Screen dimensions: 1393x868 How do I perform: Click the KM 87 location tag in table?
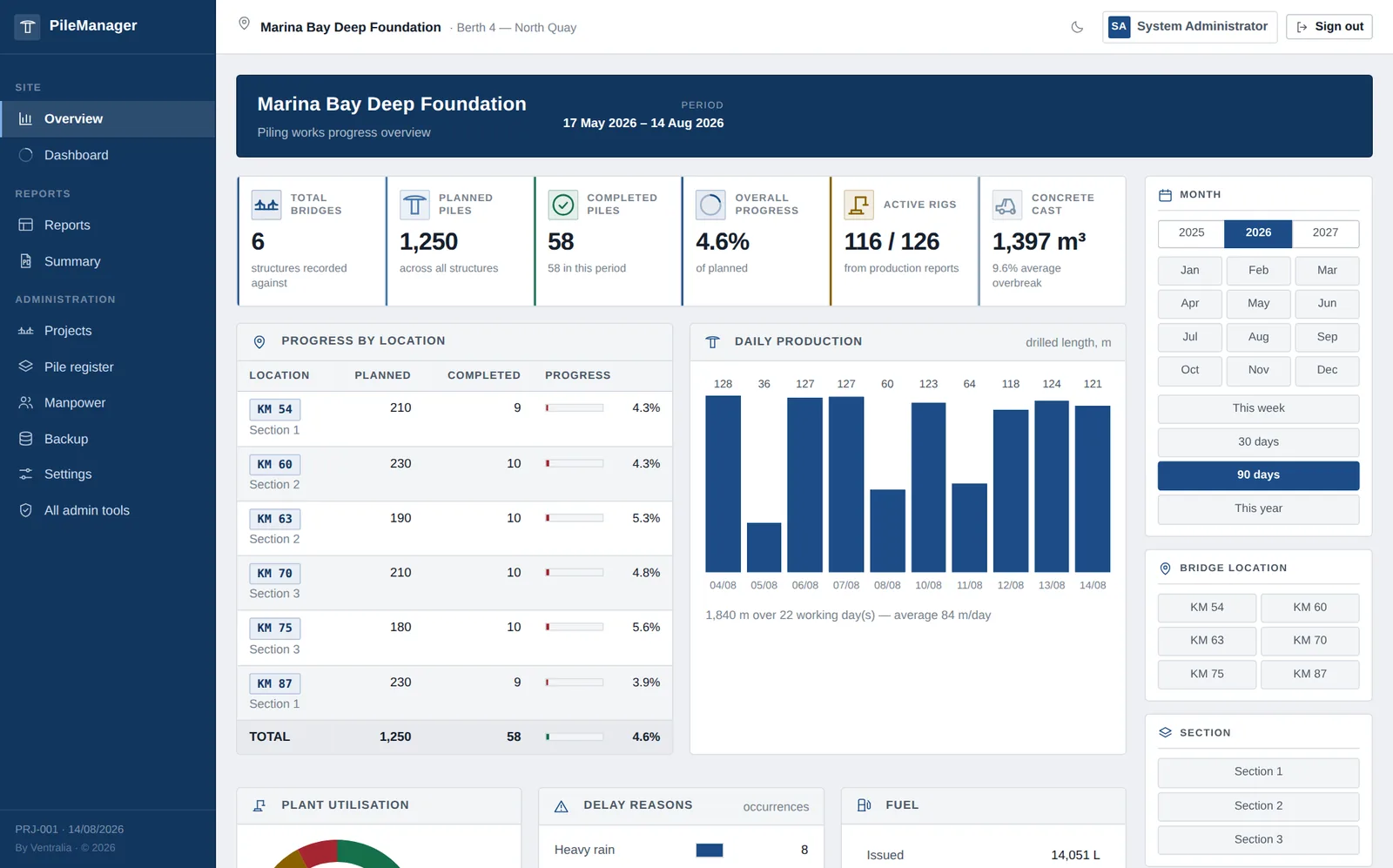click(275, 684)
